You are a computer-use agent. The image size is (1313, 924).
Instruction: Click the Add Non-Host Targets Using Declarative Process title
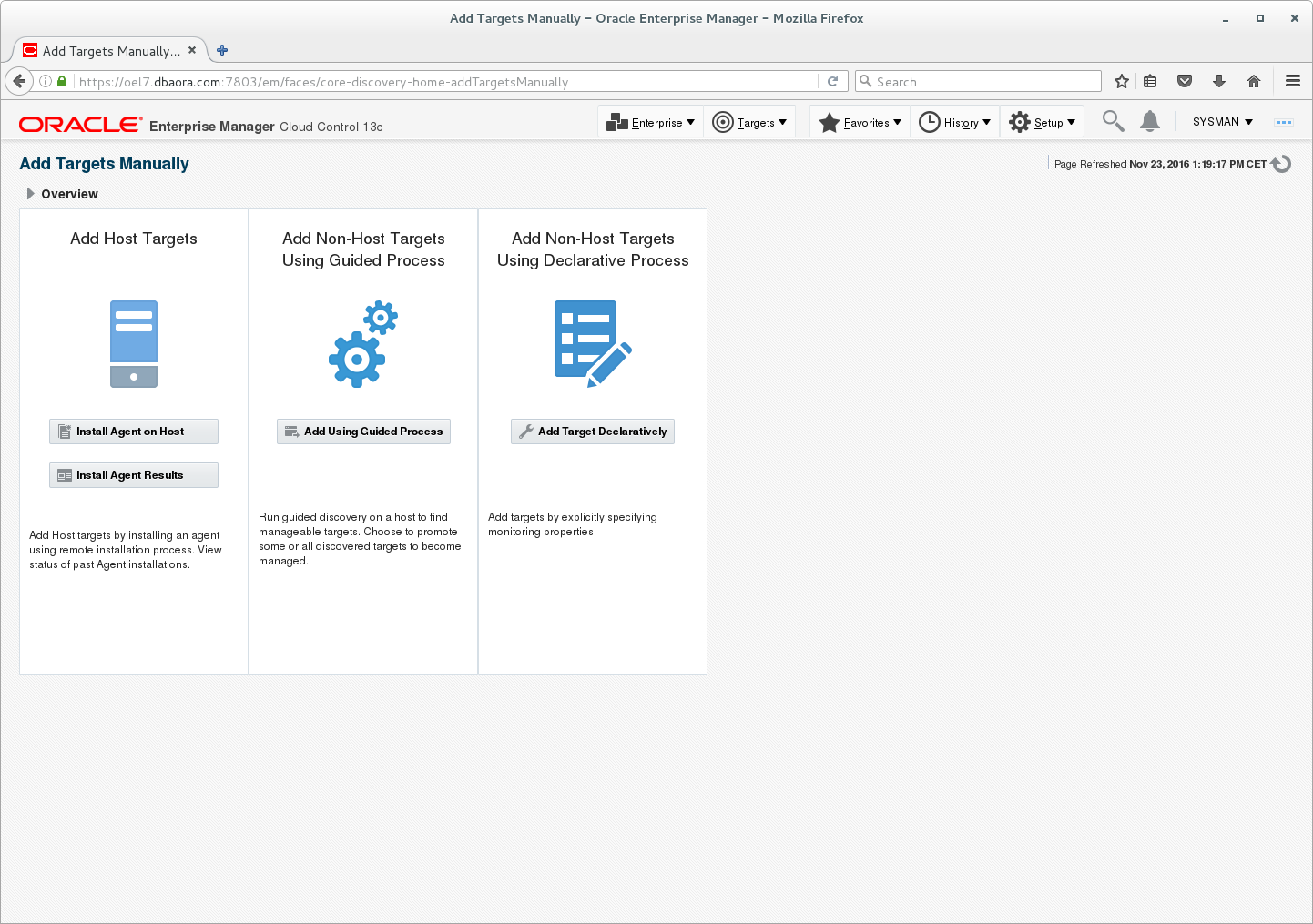pos(593,249)
